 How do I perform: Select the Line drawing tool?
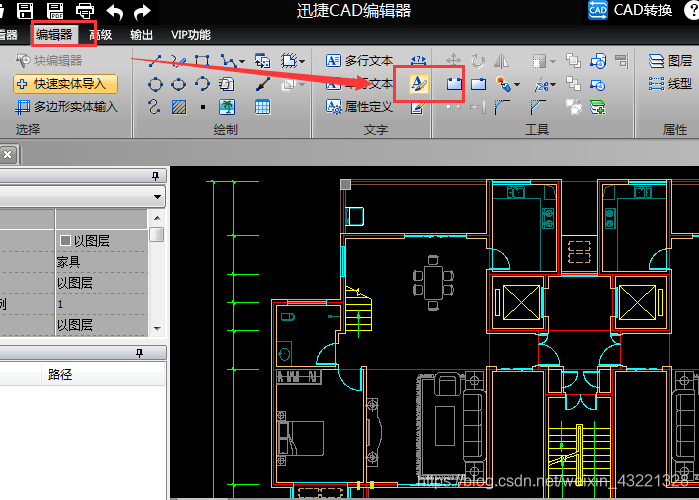(x=155, y=61)
